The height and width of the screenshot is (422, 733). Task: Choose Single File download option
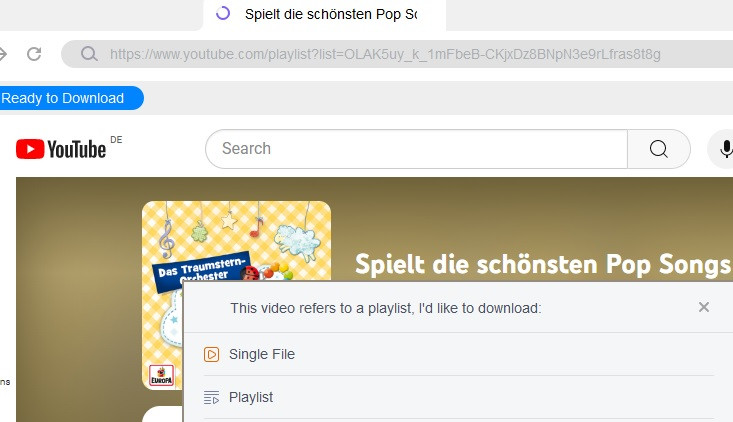click(459, 354)
